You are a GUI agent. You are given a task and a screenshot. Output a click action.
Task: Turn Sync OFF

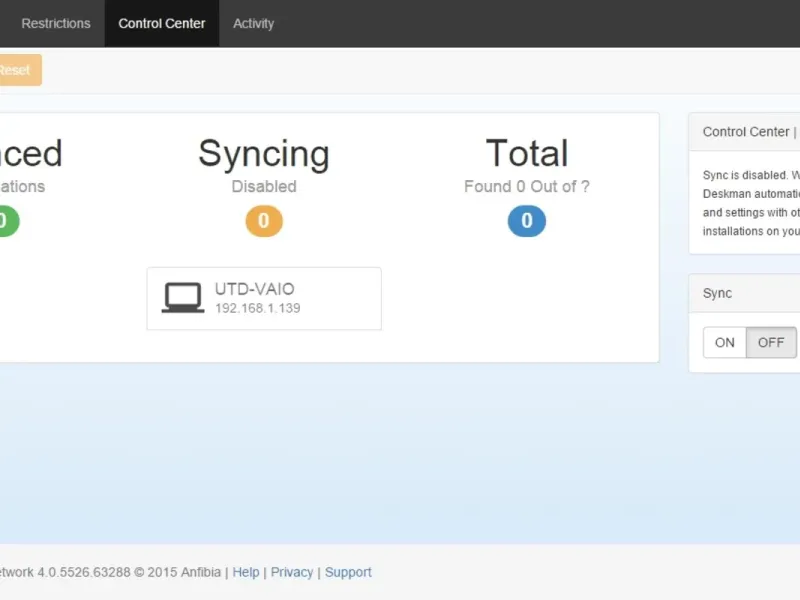click(x=771, y=342)
